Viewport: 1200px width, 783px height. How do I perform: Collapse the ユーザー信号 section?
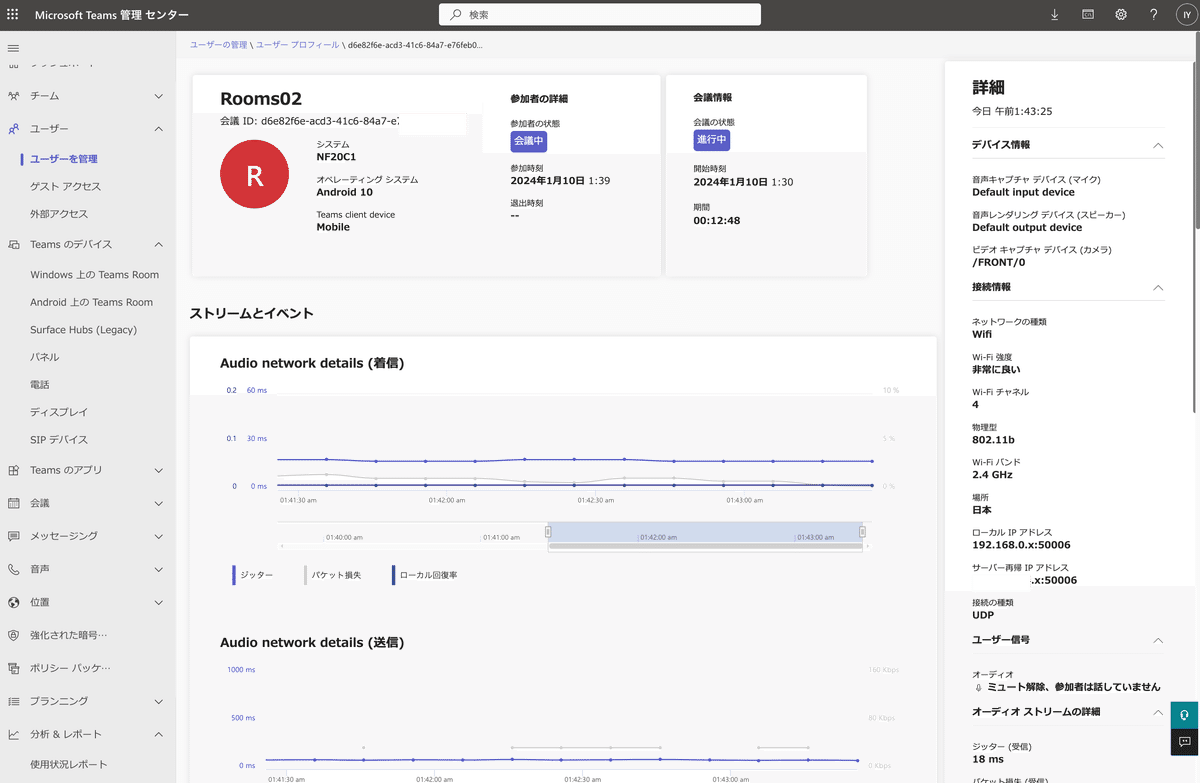1158,640
